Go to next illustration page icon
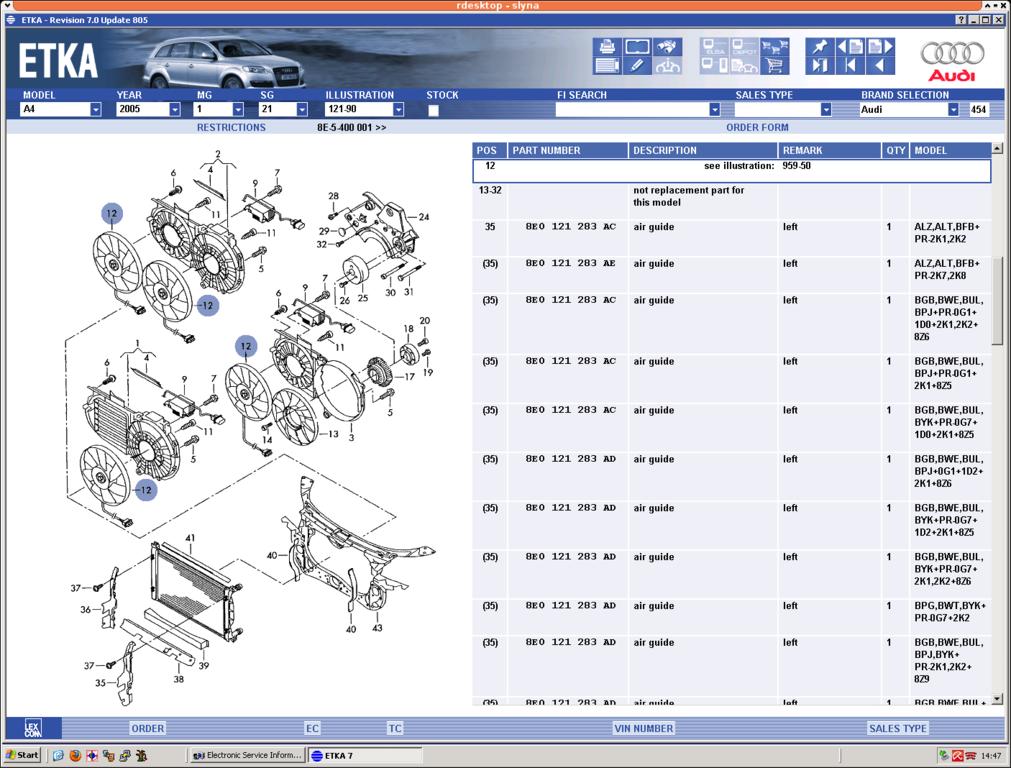Viewport: 1011px width, 768px height. tap(880, 47)
